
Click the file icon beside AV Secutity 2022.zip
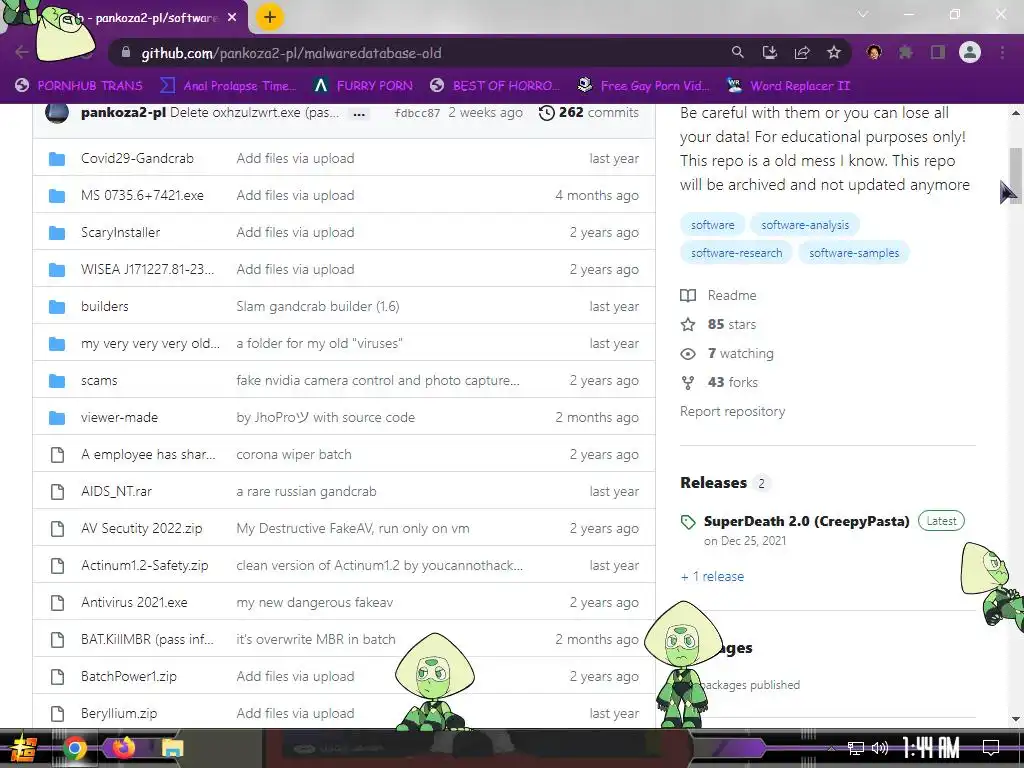(x=57, y=528)
